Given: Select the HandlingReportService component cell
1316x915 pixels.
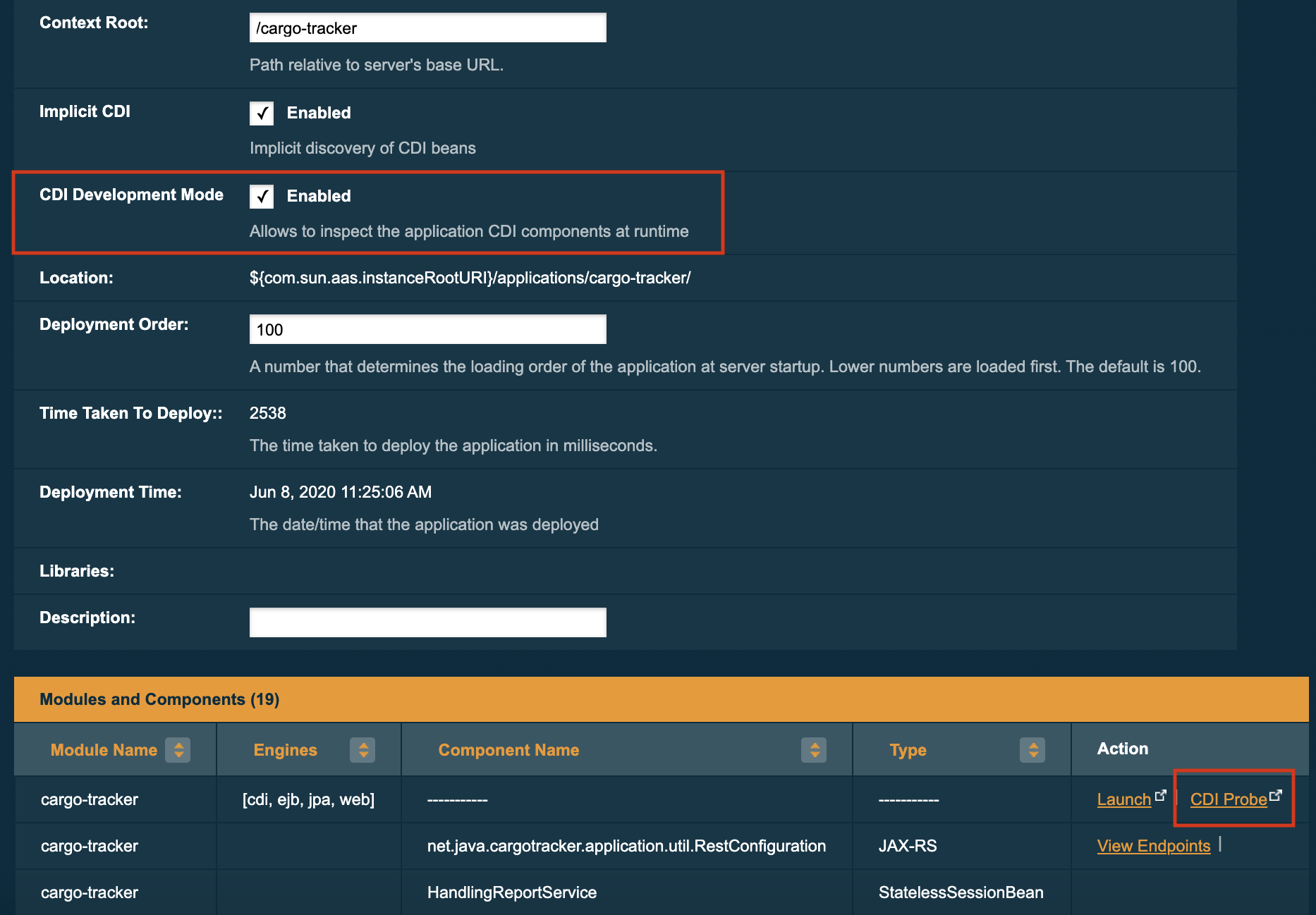Looking at the screenshot, I should click(x=511, y=892).
